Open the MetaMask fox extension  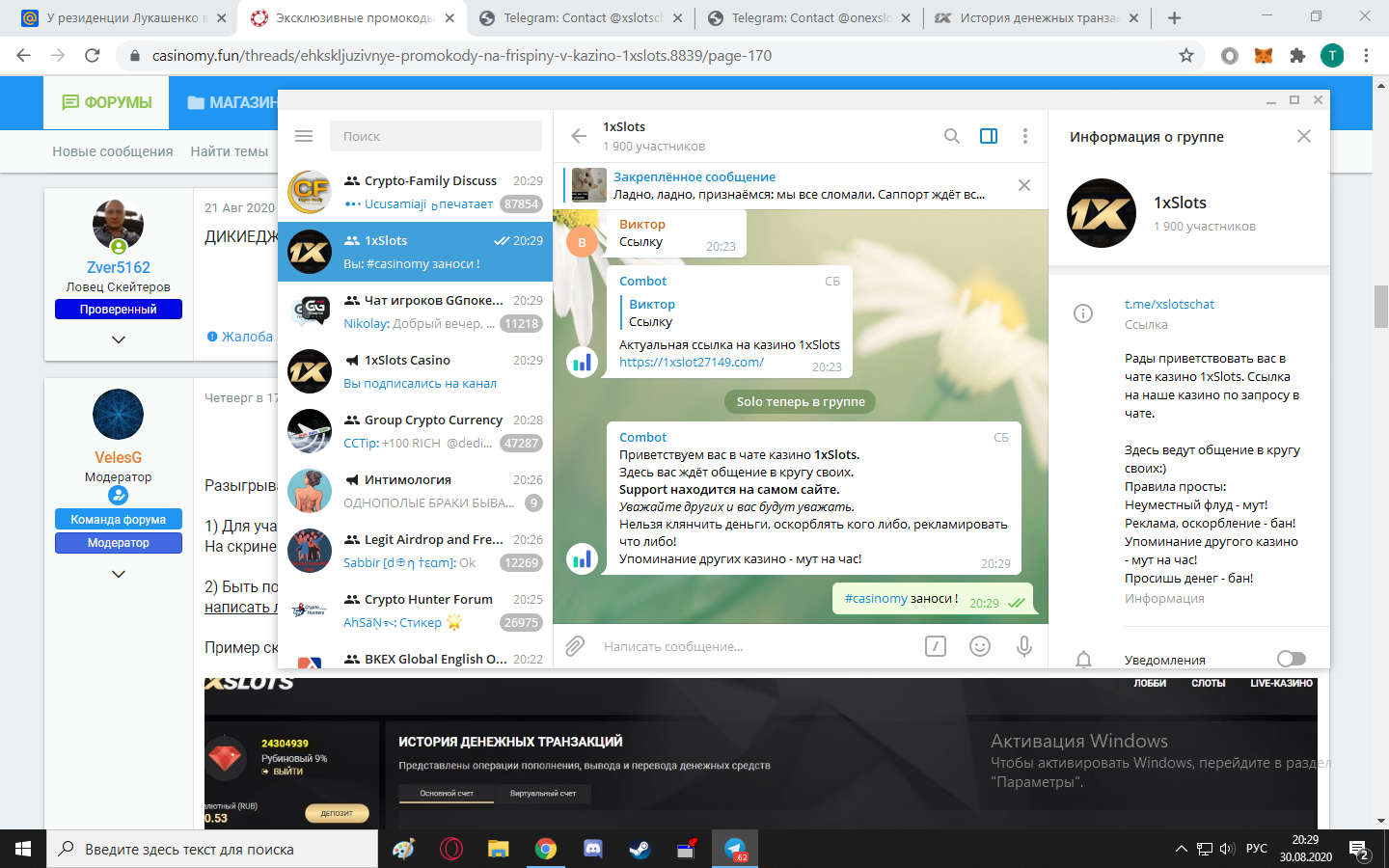[1264, 56]
